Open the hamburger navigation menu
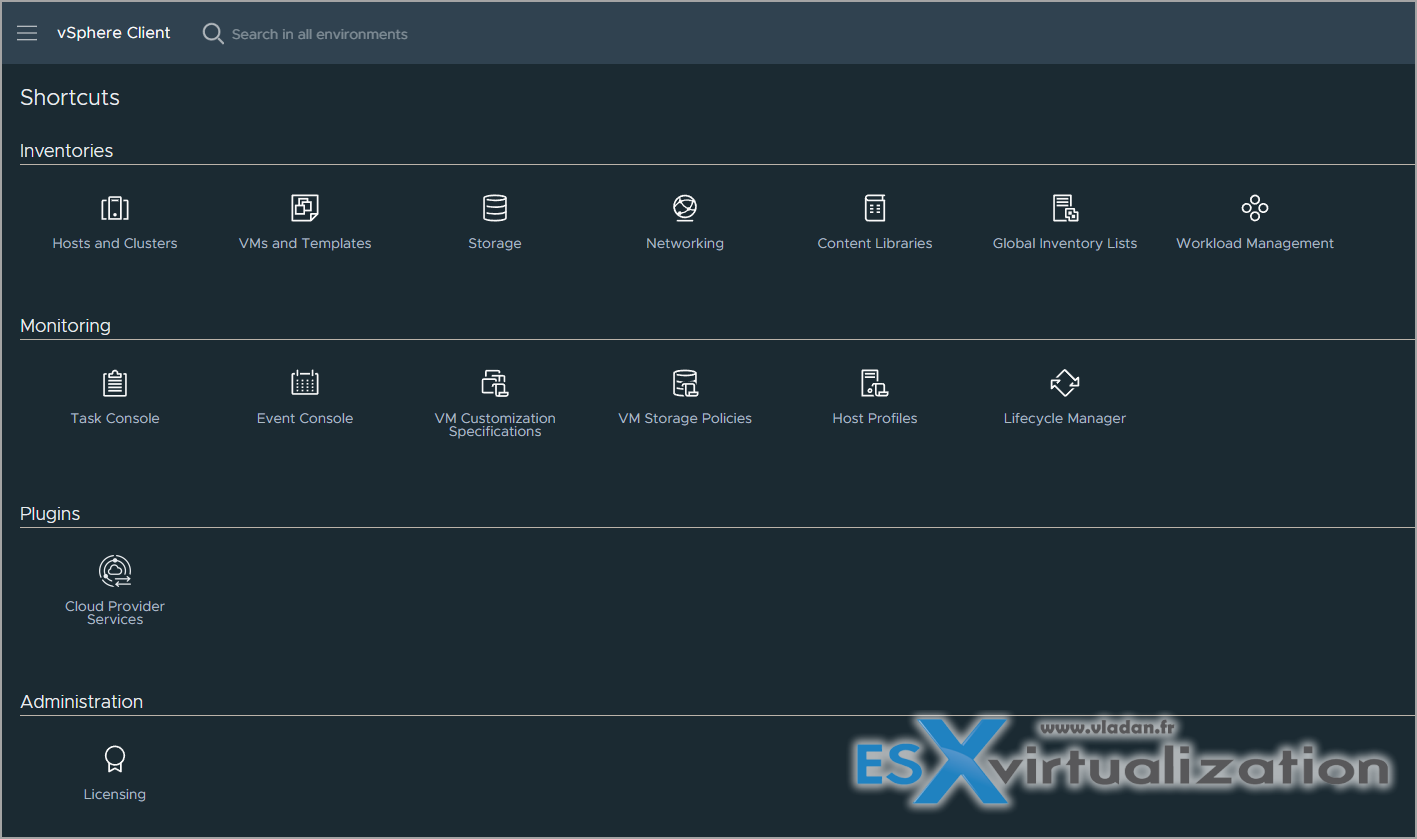Viewport: 1417px width, 839px height. pos(27,33)
